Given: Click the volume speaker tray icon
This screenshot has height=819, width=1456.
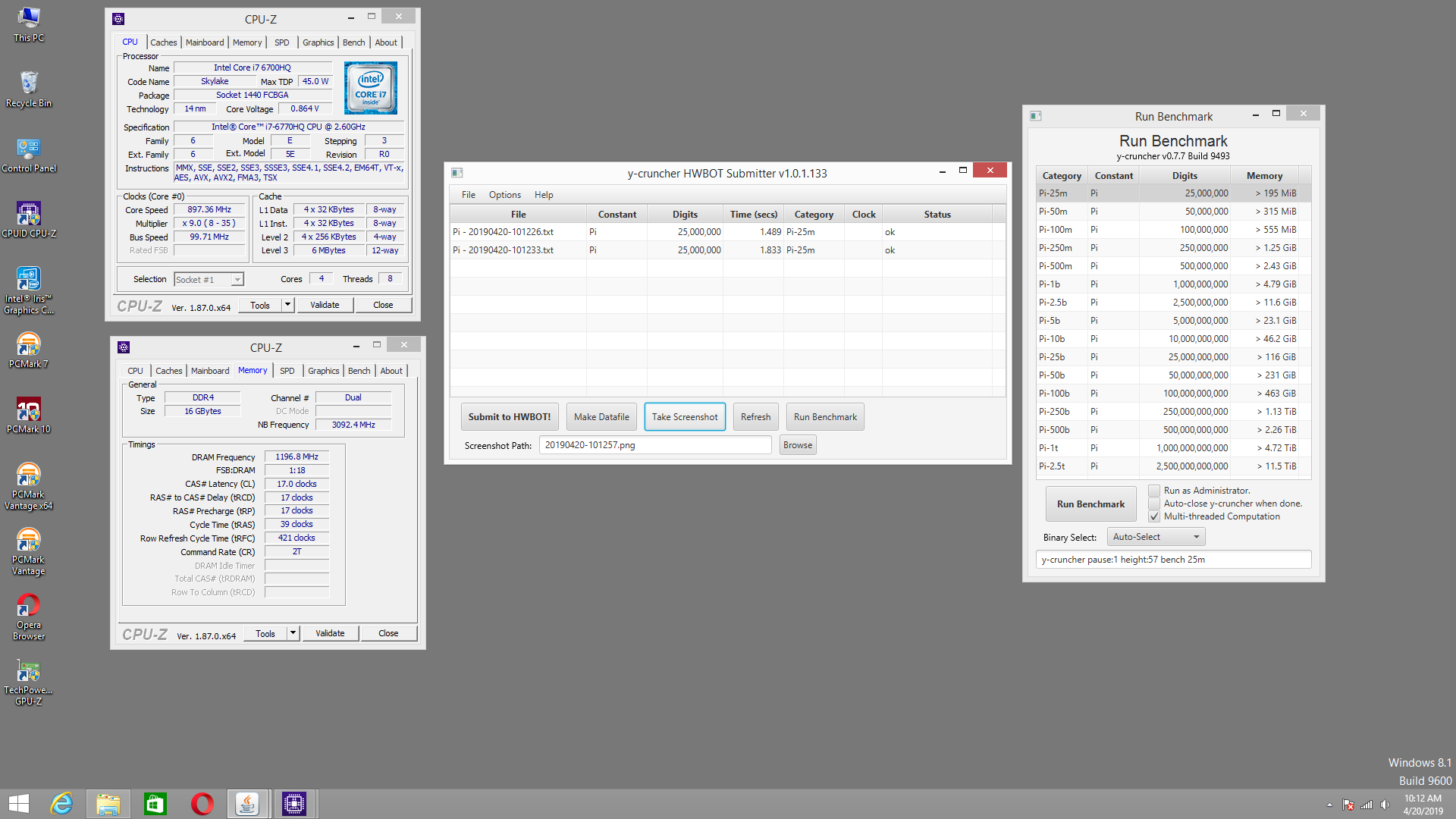Looking at the screenshot, I should 1385,805.
